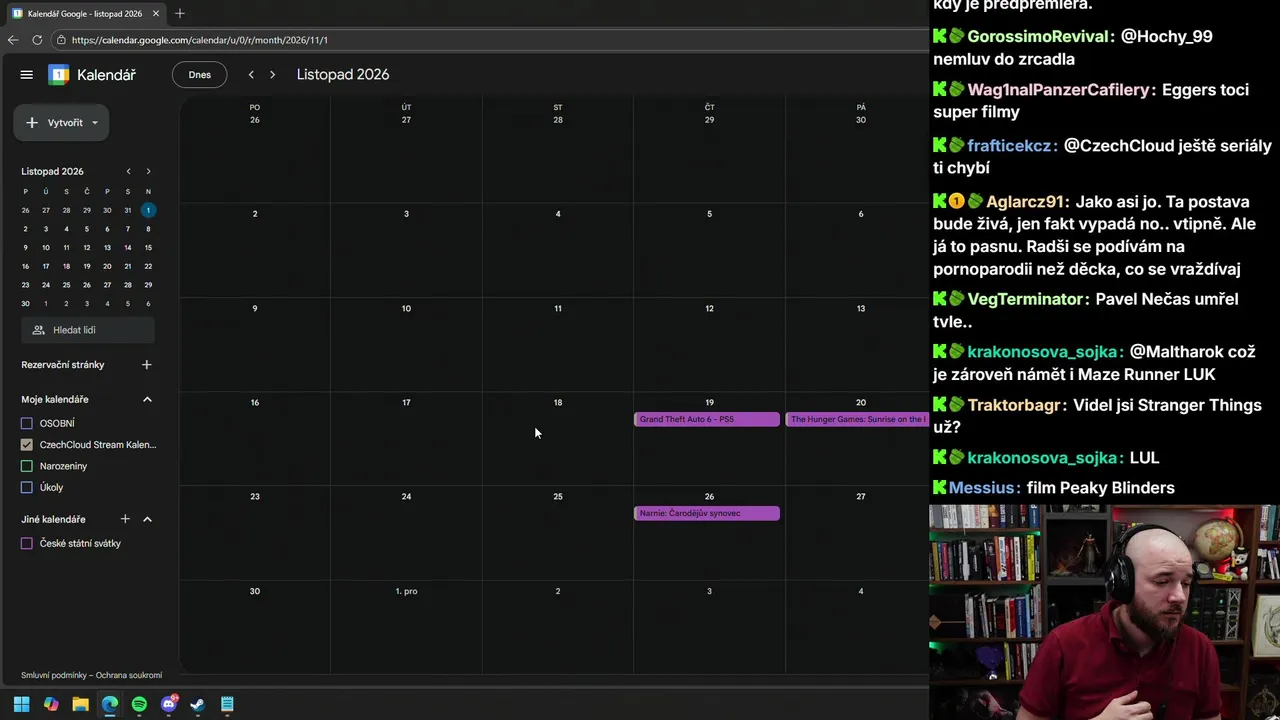Select highlighted day 1 in mini calendar
The width and height of the screenshot is (1280, 720).
point(148,210)
